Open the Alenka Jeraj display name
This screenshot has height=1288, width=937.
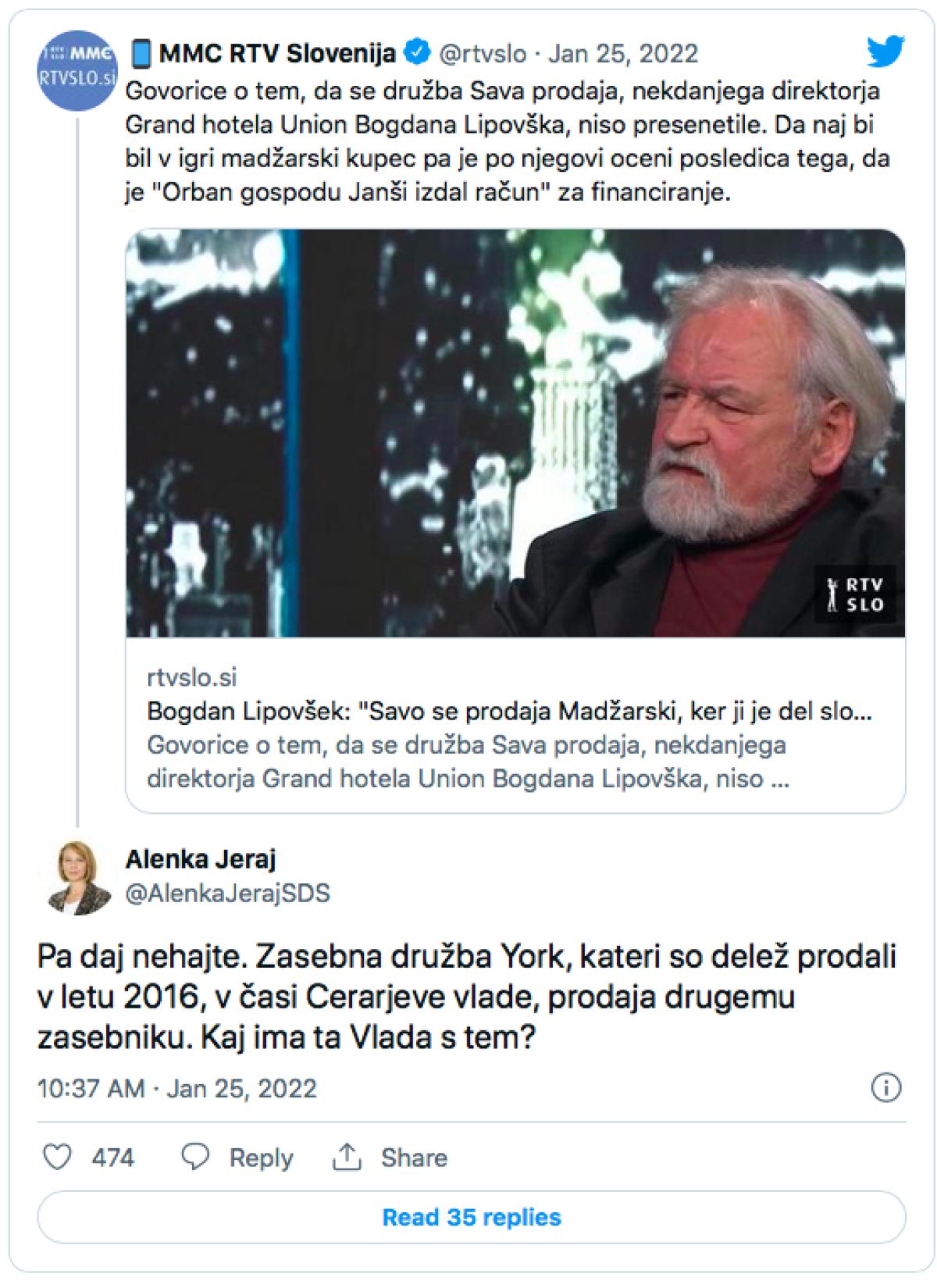pyautogui.click(x=201, y=859)
